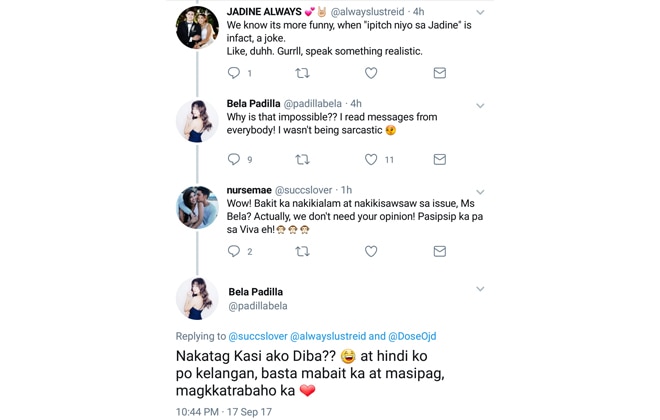
Task: Open the dropdown arrow on nursemae's tweet
Action: click(480, 192)
